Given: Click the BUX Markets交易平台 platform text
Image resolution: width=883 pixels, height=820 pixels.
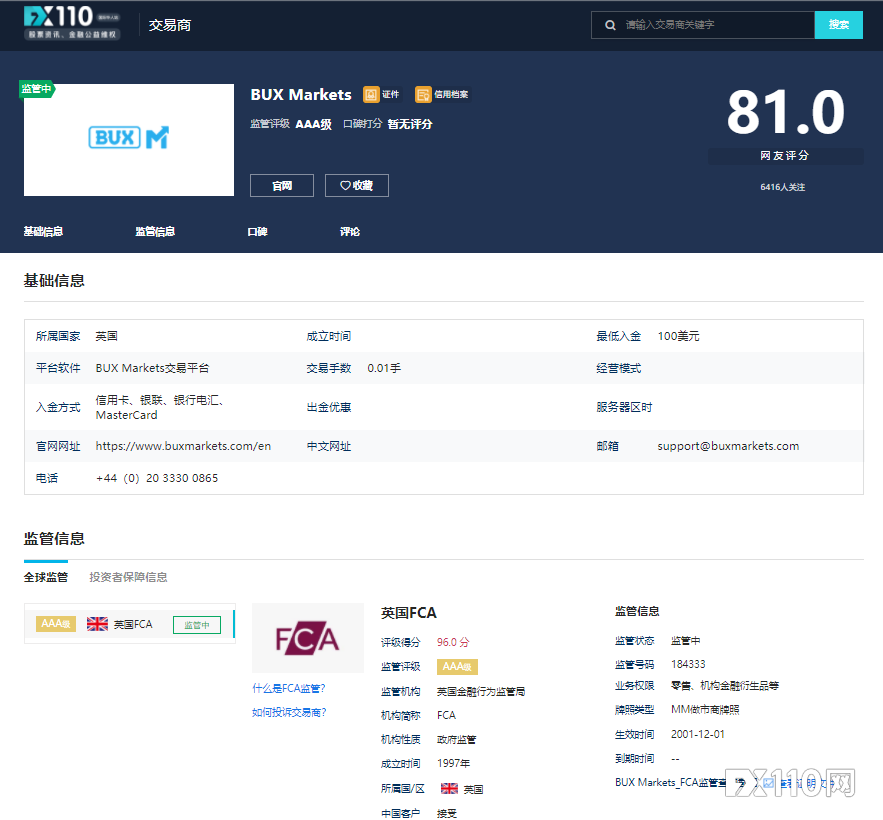Looking at the screenshot, I should click(x=152, y=368).
